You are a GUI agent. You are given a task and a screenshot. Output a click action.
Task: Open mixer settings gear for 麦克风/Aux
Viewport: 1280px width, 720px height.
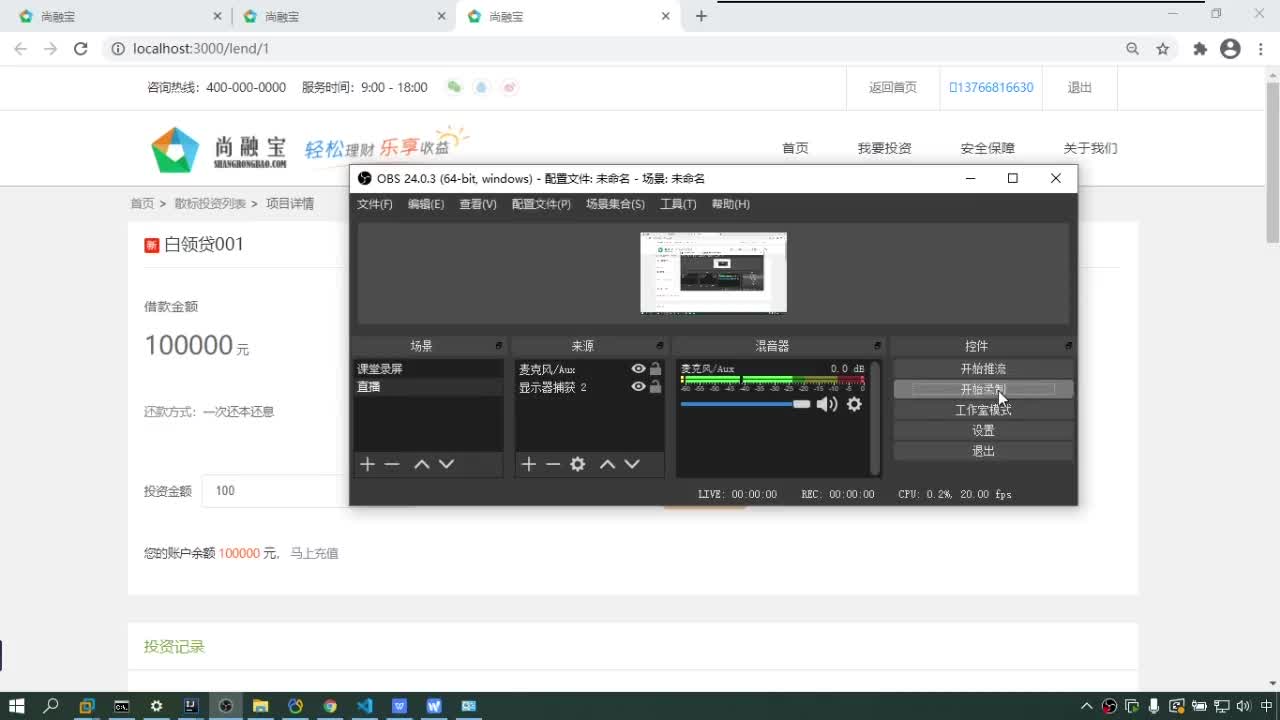click(x=854, y=404)
